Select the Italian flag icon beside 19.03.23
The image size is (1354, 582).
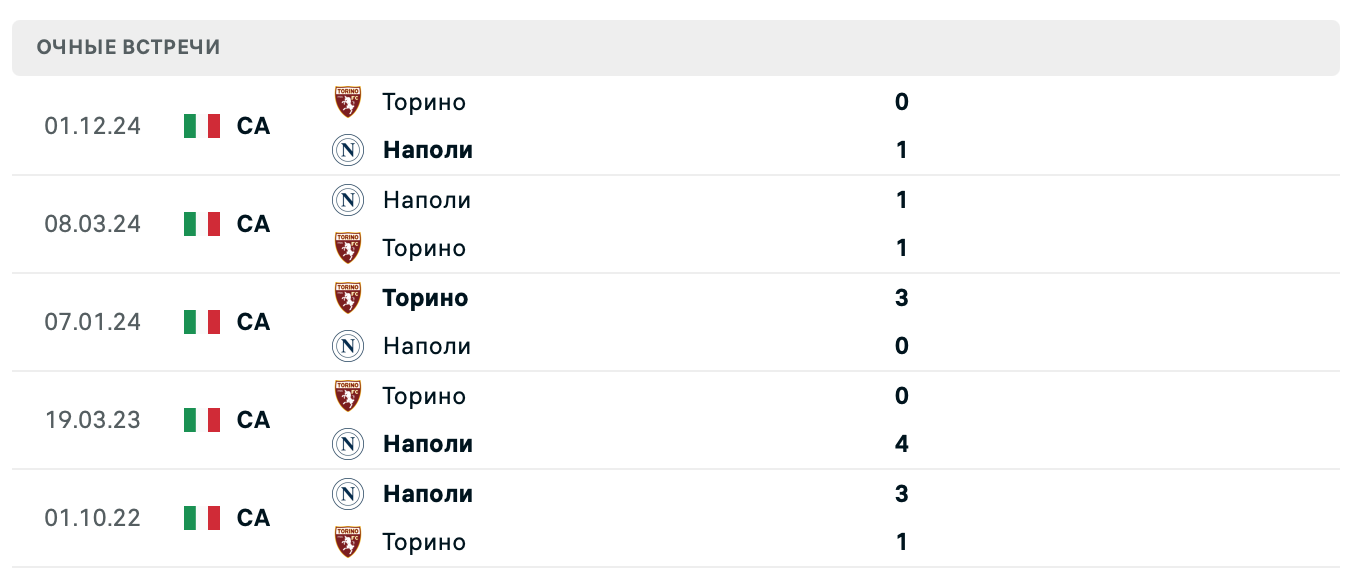click(x=201, y=420)
